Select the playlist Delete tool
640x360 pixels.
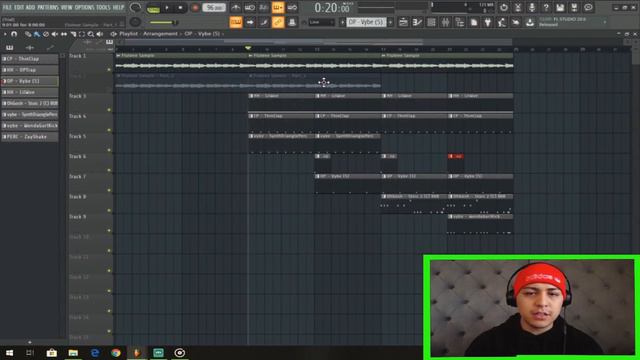click(x=46, y=34)
